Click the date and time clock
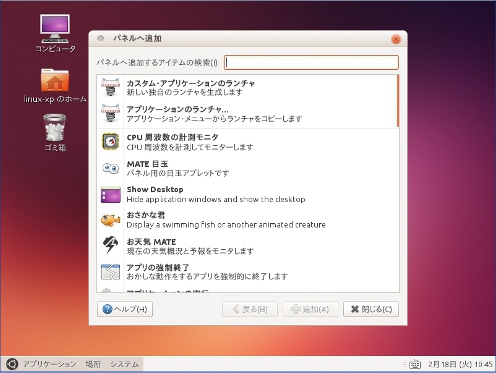The image size is (496, 373). pyautogui.click(x=460, y=364)
